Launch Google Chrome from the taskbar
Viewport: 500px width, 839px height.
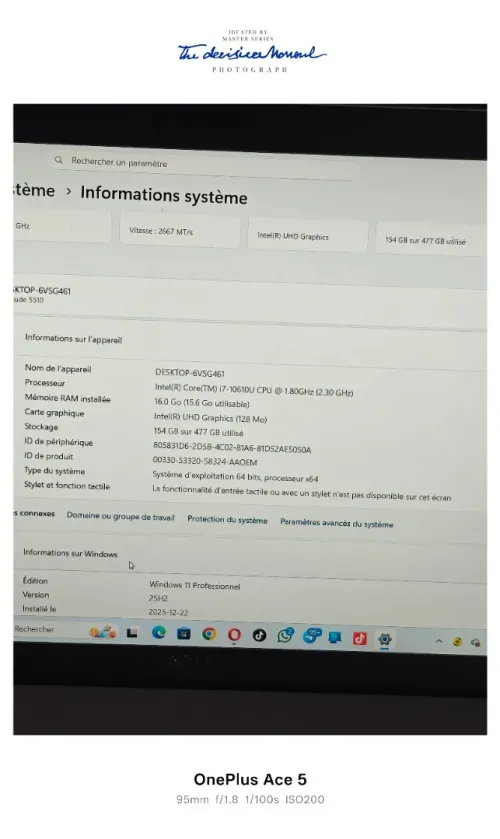209,635
